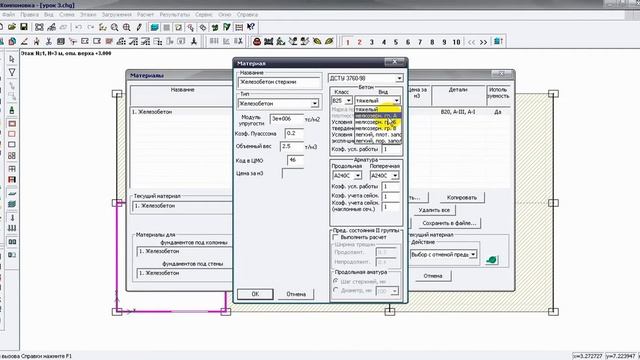Click the zoom in magnifier icon

[127, 27]
